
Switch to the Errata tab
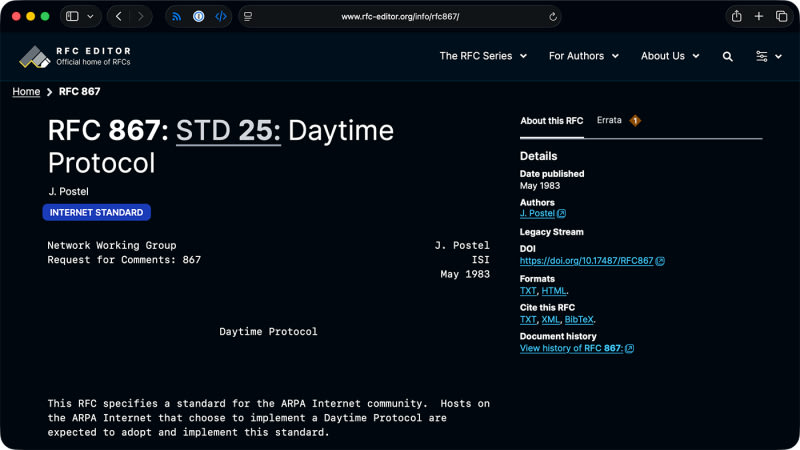point(609,120)
